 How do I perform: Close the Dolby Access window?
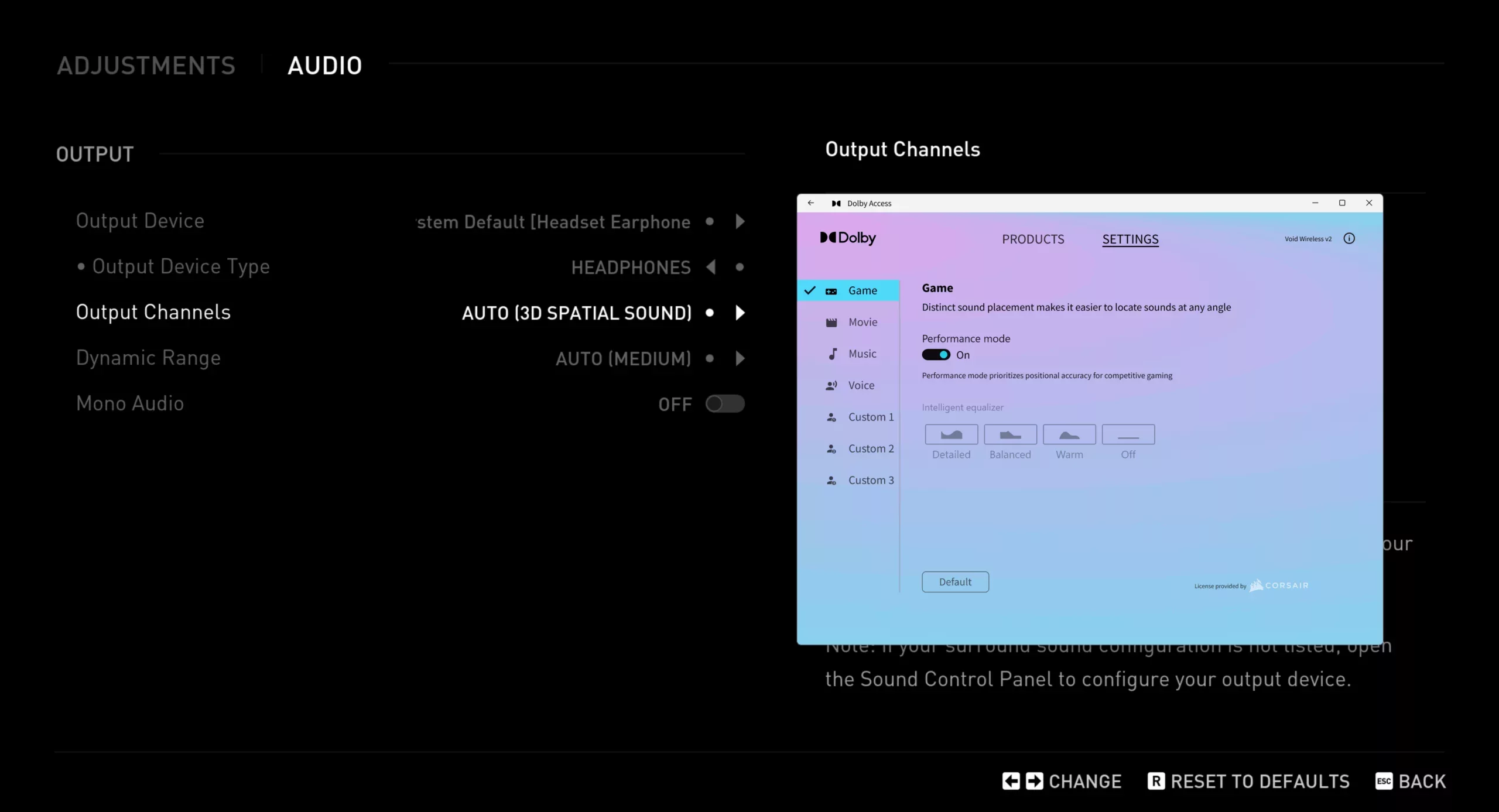tap(1369, 203)
